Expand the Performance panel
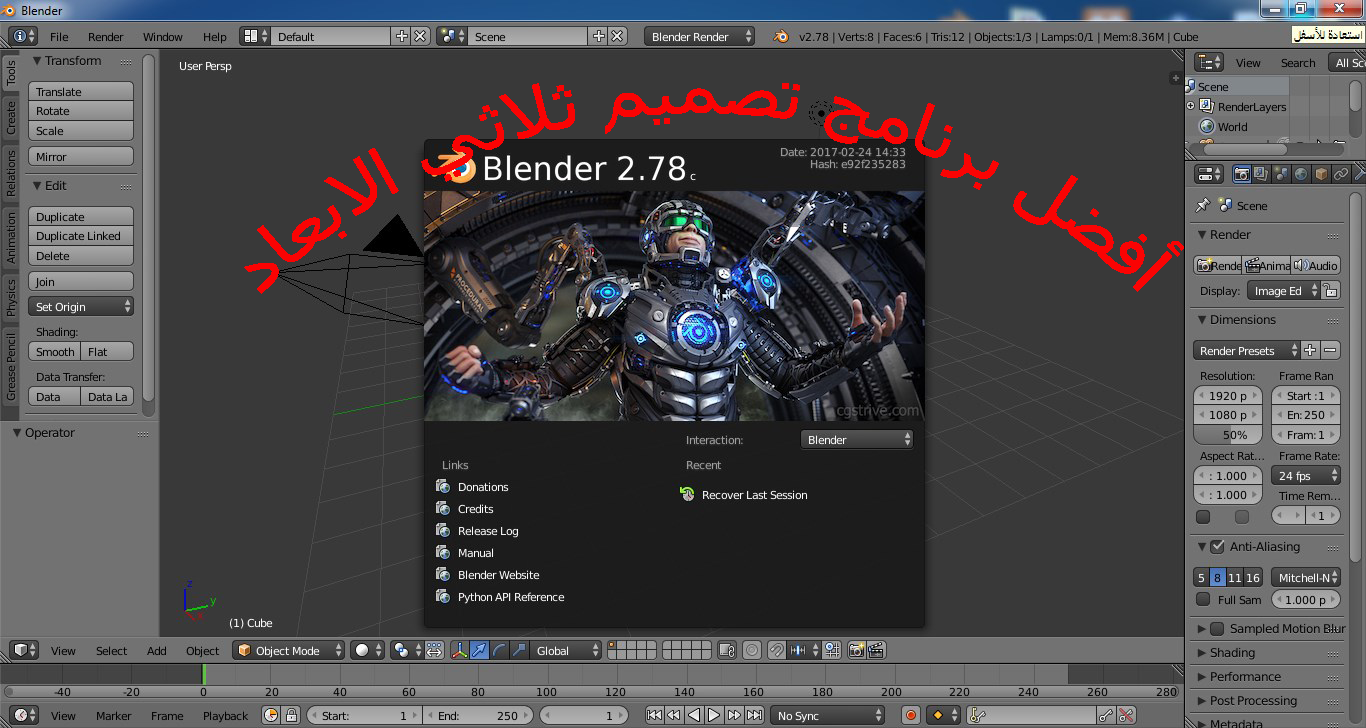Screen dimensions: 1366x728 coord(1245,676)
